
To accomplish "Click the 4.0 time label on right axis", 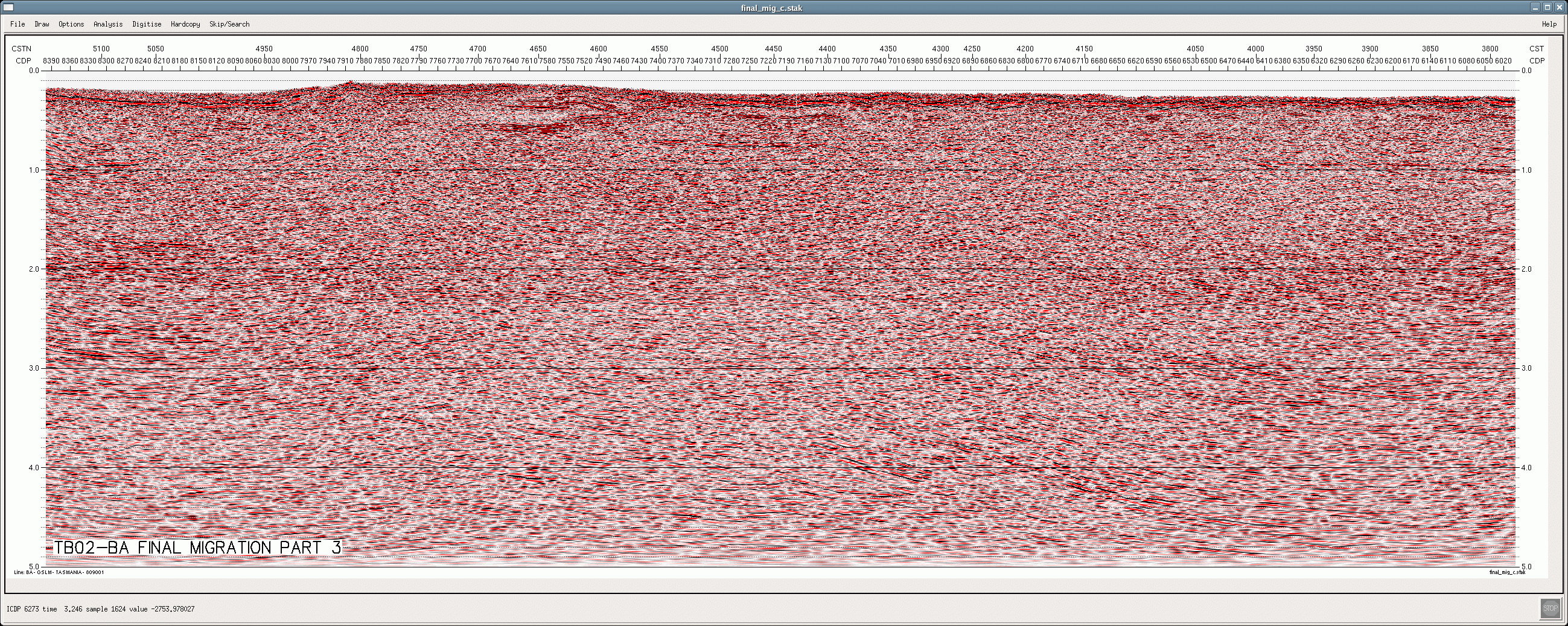I will click(x=1526, y=468).
